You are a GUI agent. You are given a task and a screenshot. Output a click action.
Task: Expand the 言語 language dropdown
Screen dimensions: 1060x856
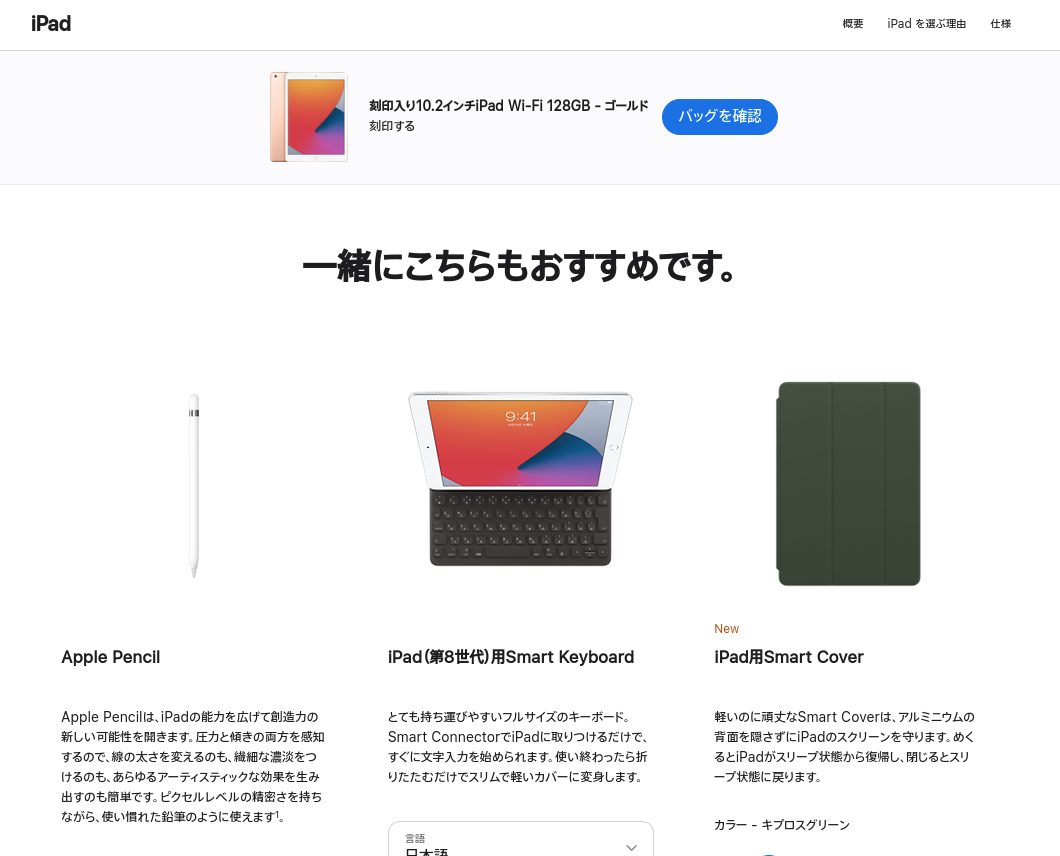[x=521, y=839]
